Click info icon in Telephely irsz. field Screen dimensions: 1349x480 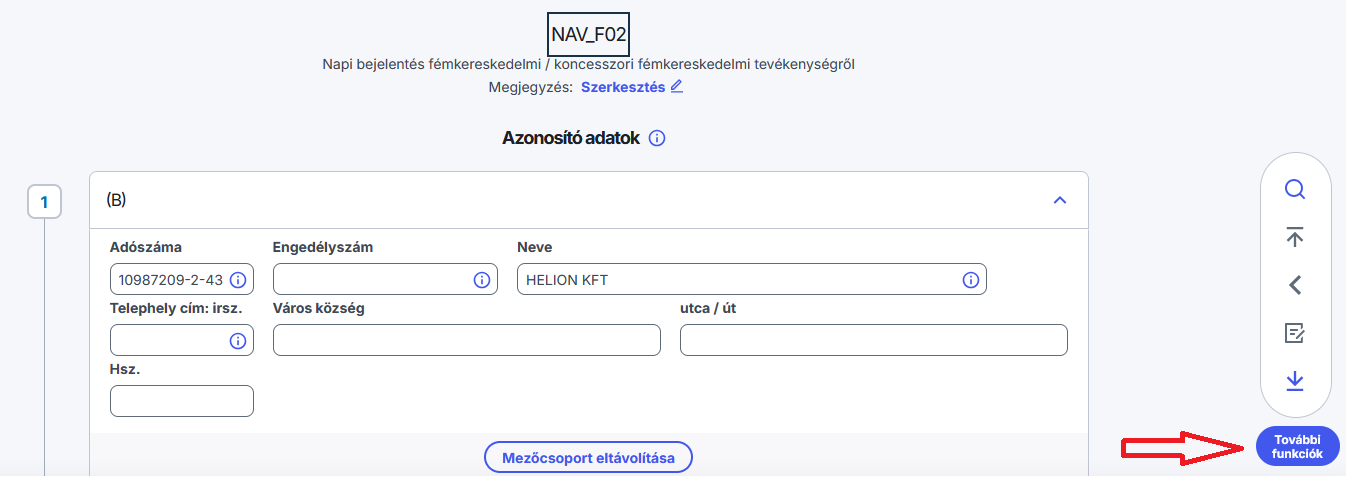(238, 341)
